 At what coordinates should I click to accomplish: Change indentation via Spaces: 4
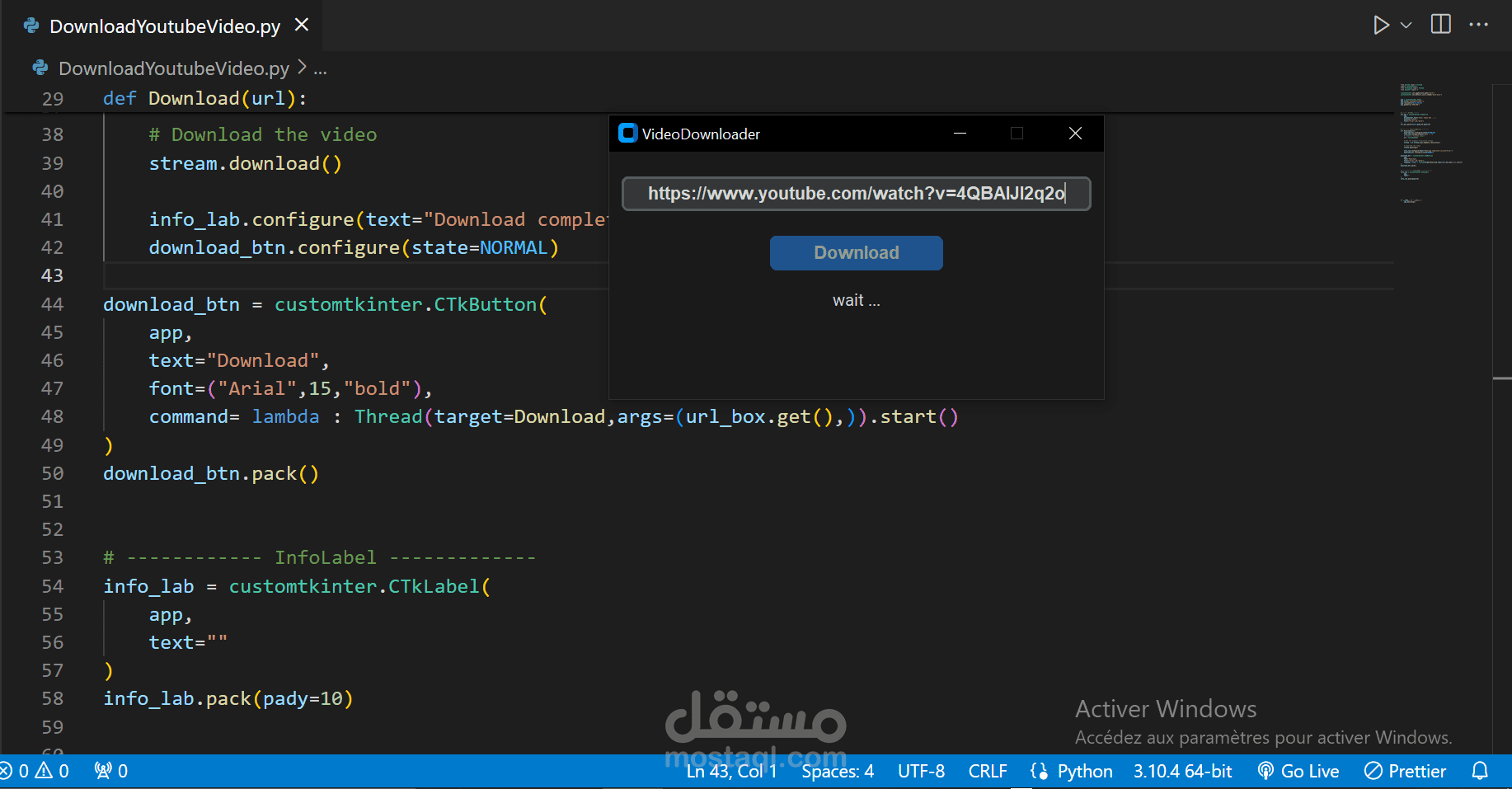click(838, 771)
